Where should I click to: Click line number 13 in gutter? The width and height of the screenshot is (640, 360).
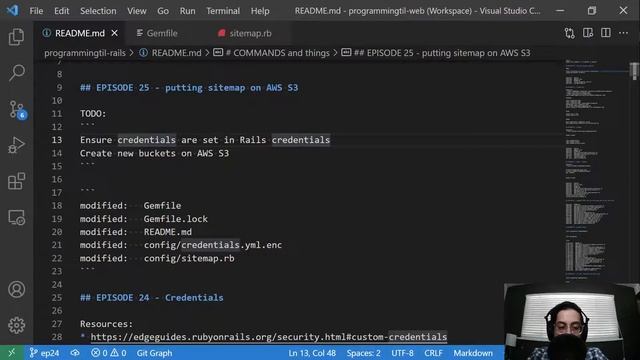(x=57, y=140)
